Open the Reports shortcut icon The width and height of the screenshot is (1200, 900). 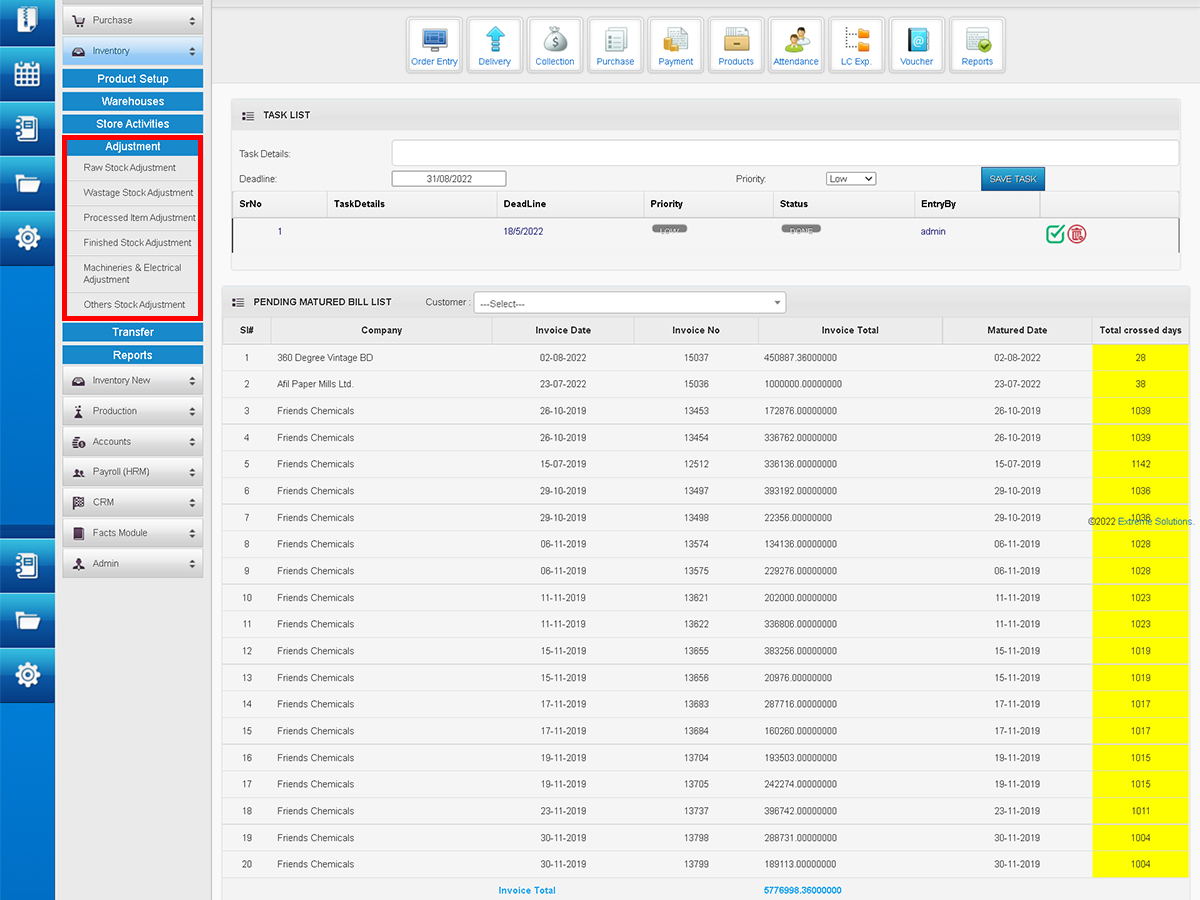click(977, 46)
